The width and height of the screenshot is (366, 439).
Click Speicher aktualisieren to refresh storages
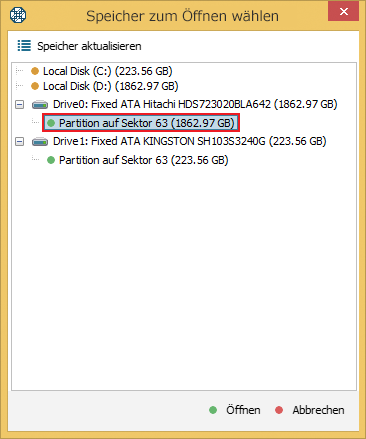coord(89,46)
